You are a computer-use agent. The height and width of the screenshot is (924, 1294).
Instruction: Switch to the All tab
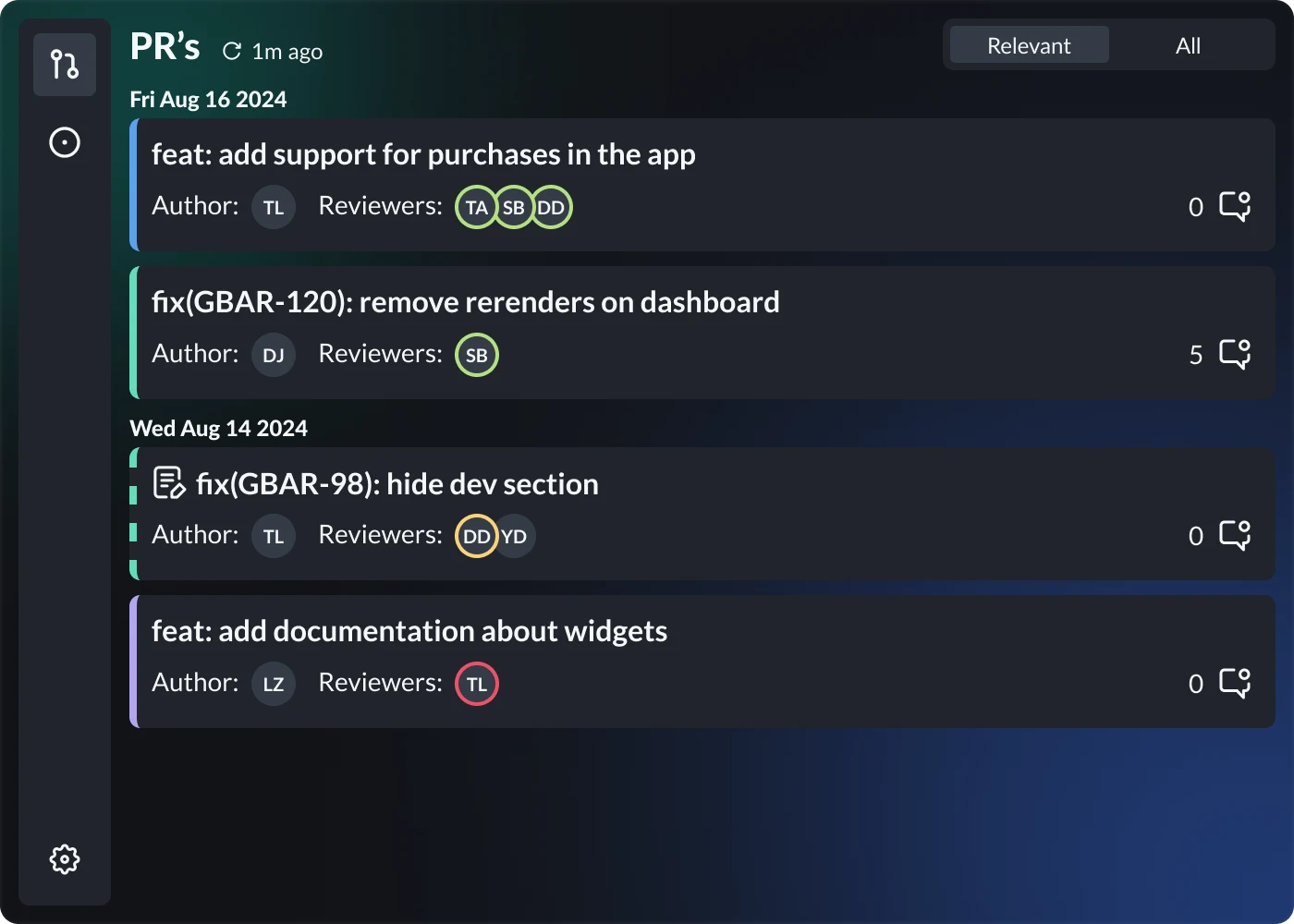[1188, 44]
